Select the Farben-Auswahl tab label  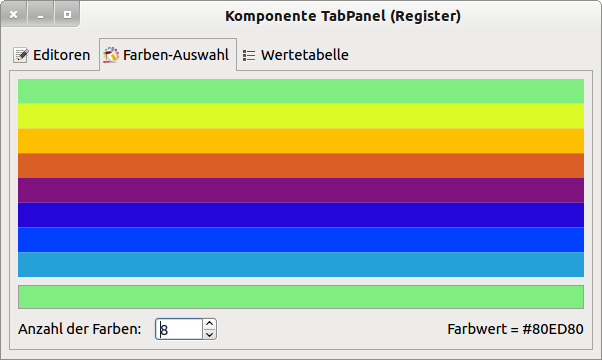(175, 55)
